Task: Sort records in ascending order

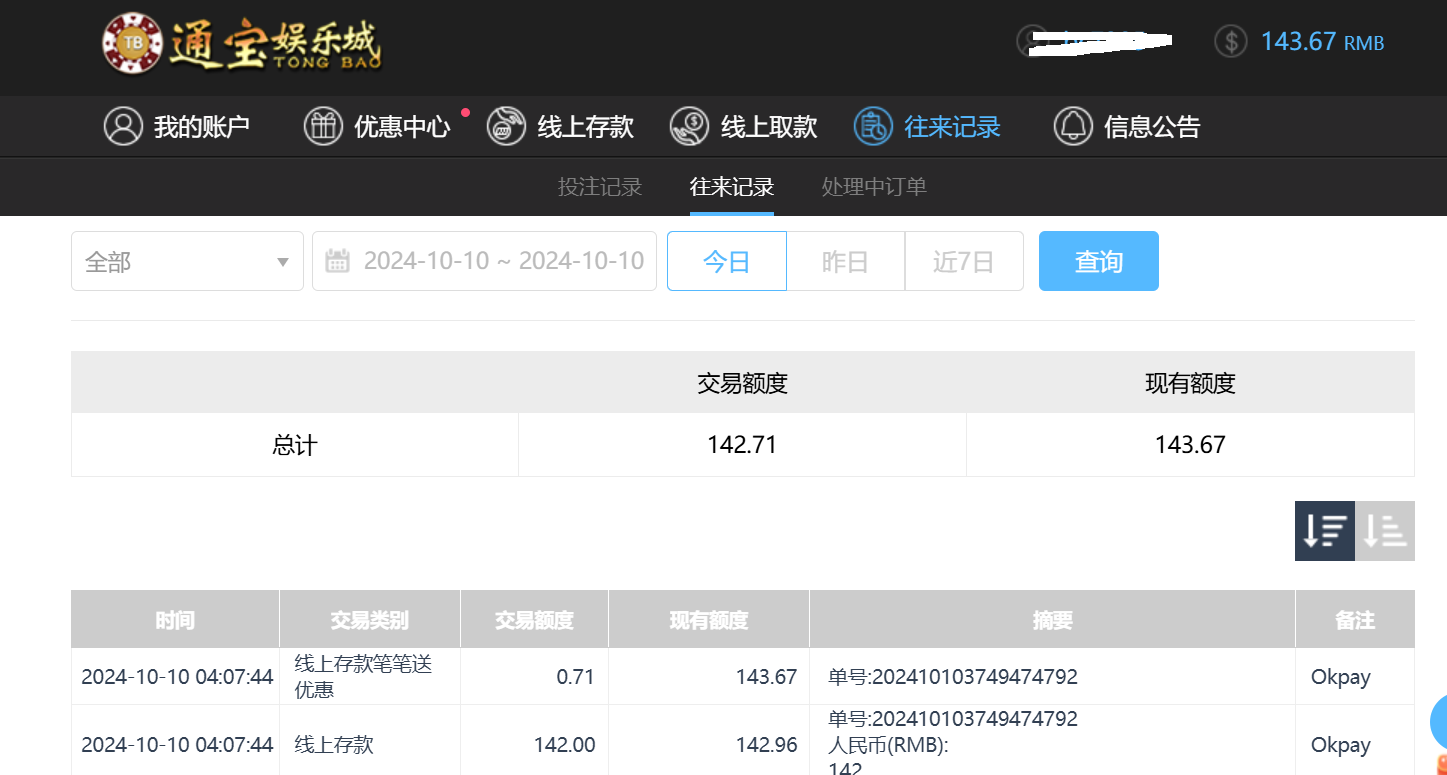Action: pyautogui.click(x=1385, y=531)
